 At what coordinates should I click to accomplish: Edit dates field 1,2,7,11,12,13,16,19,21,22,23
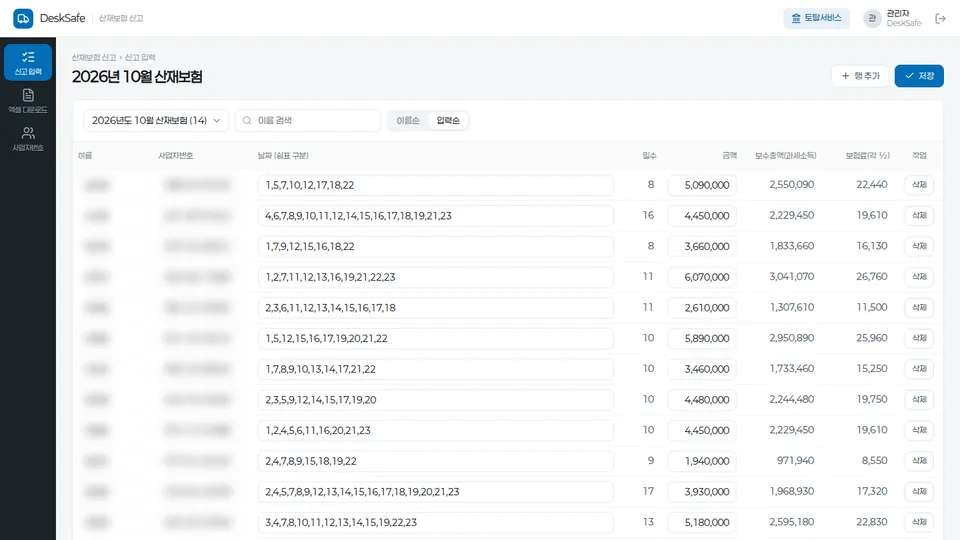tap(435, 277)
